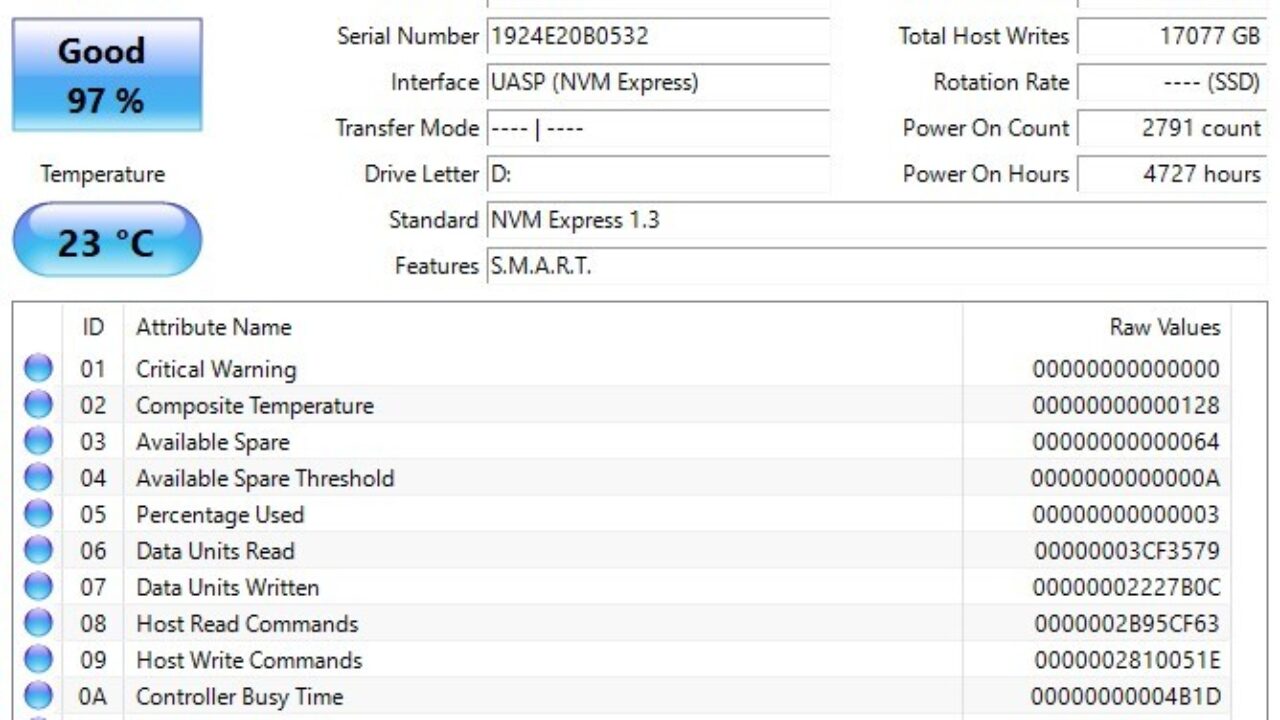
Task: Click the indicator next to Available Spare
Action: [x=38, y=442]
